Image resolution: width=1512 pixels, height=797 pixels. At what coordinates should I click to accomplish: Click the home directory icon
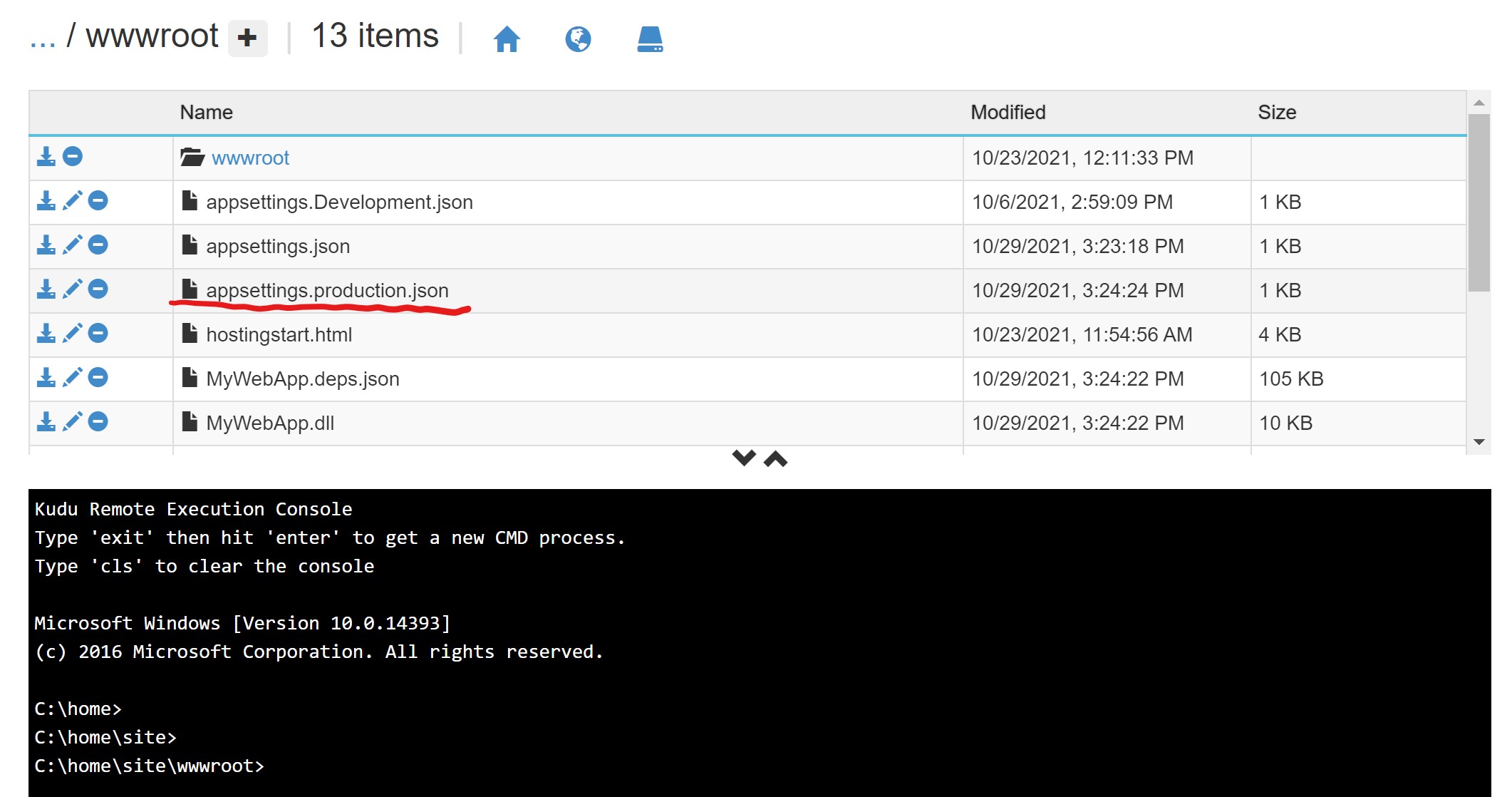tap(507, 38)
